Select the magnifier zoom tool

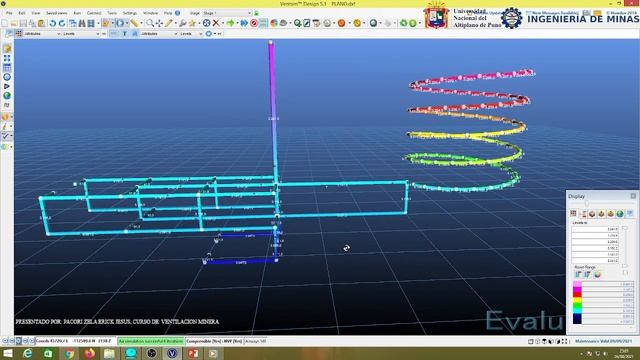(x=150, y=23)
